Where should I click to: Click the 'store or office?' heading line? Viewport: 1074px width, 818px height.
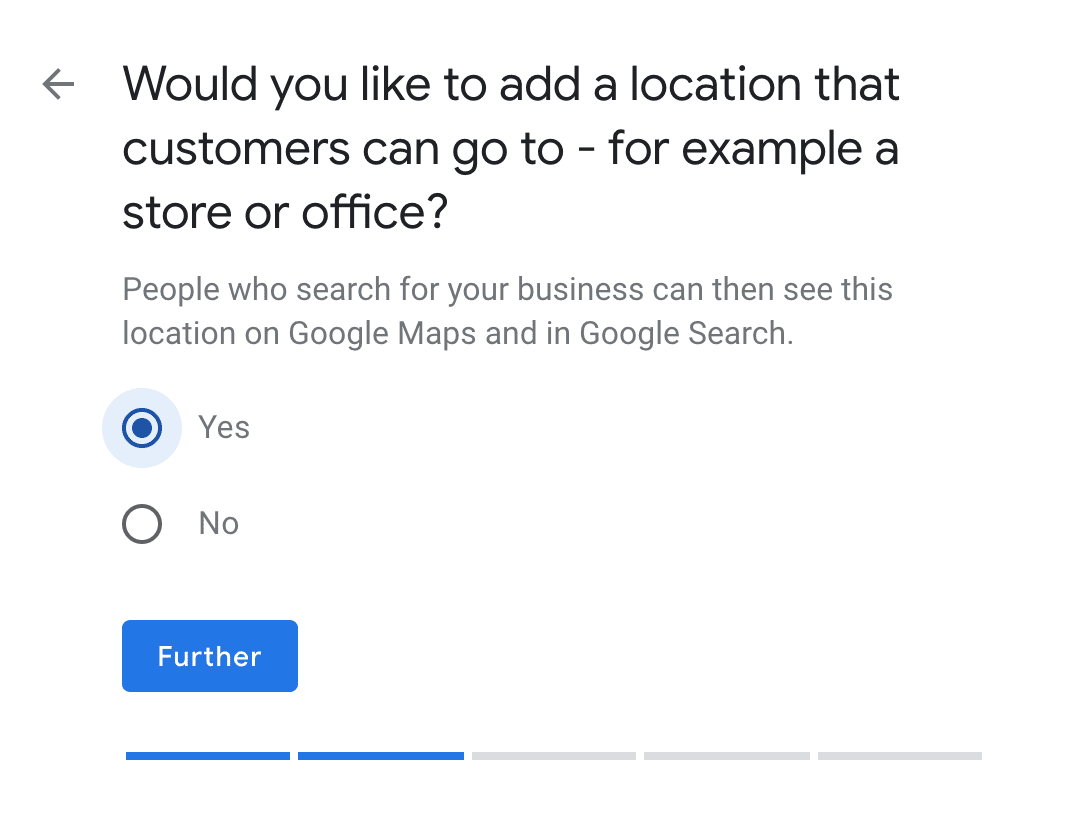[285, 212]
